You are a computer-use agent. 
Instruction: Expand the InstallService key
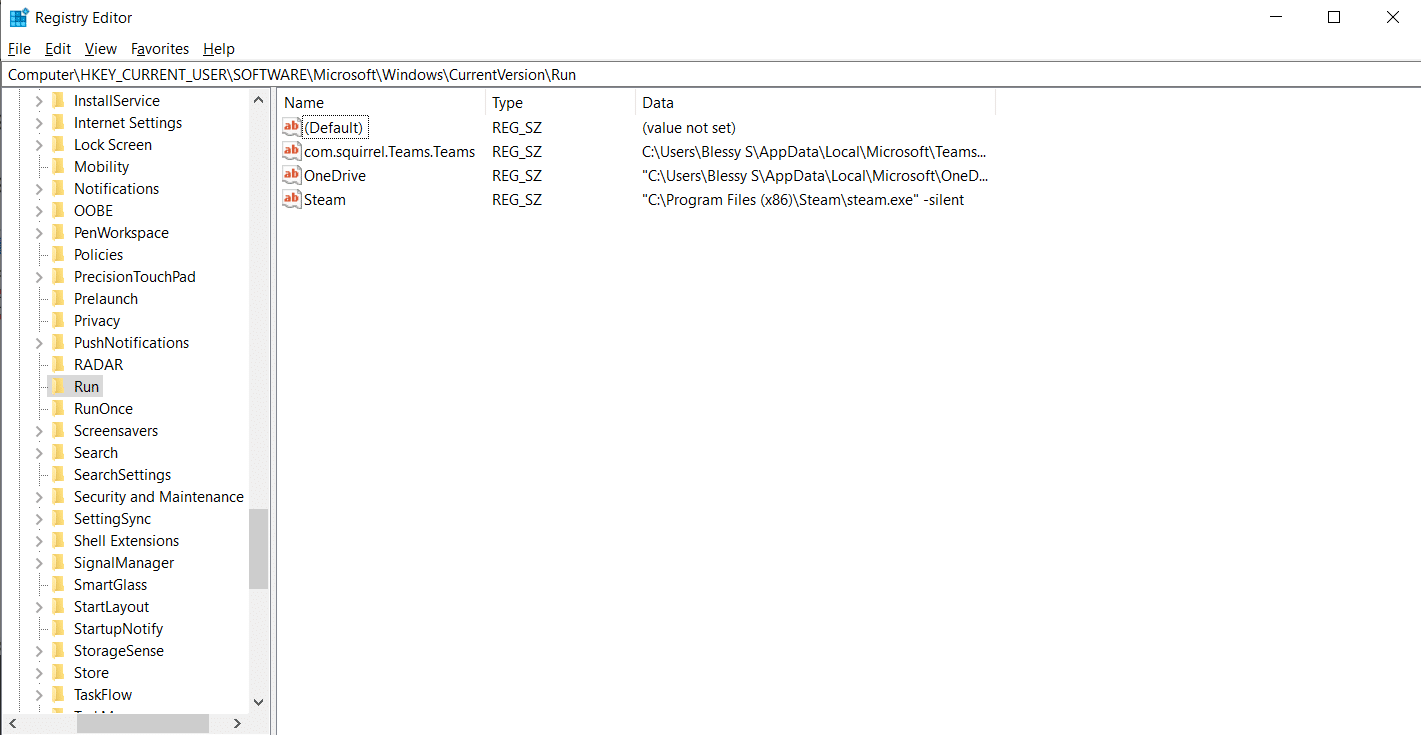[x=39, y=101]
